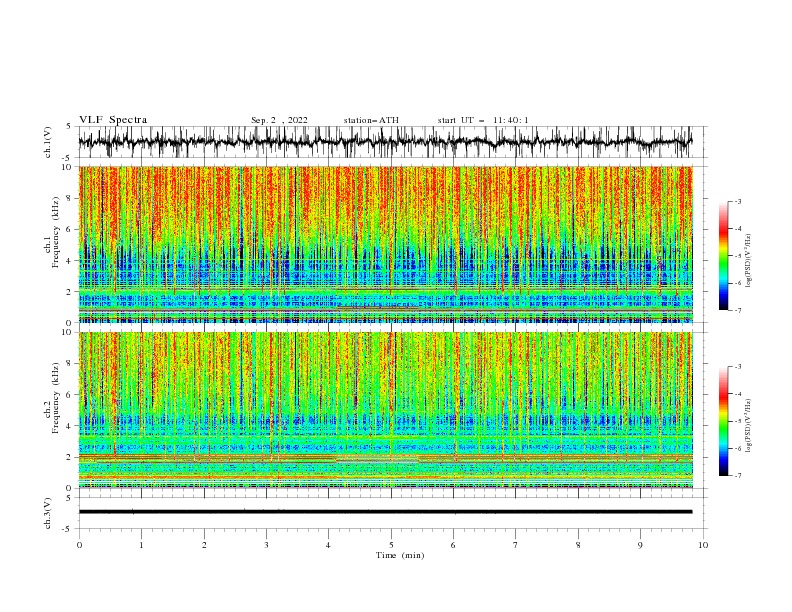
Task: Click the "-3" value atop ch.1 color bar
Action: [x=737, y=201]
